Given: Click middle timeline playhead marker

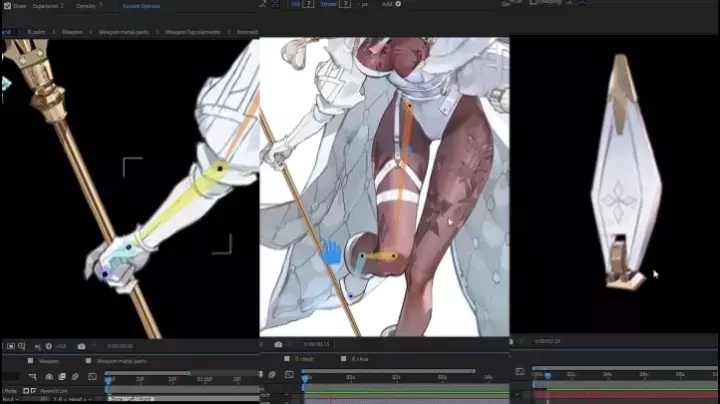Looking at the screenshot, I should tap(305, 378).
